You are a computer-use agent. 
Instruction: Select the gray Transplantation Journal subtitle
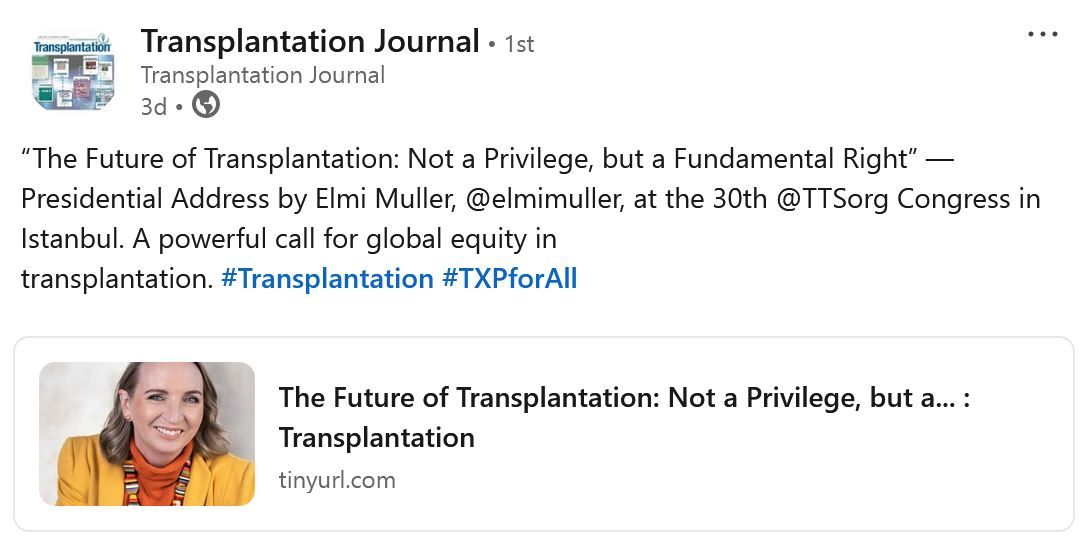(x=263, y=75)
